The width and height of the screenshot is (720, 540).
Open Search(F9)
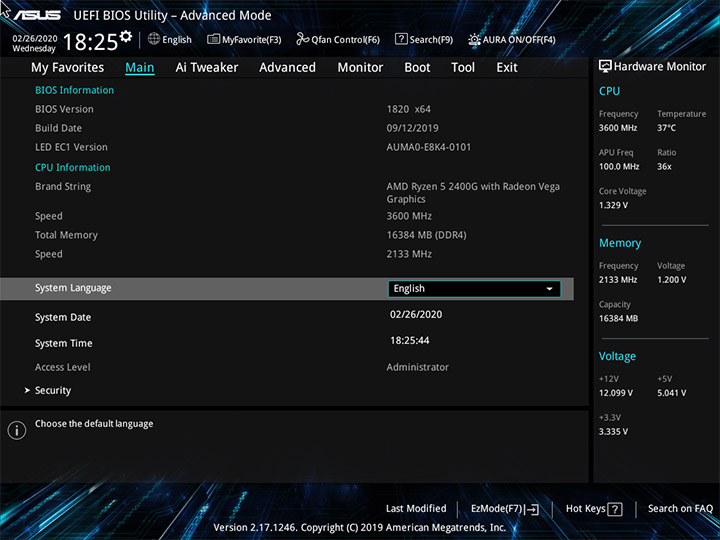click(x=424, y=39)
